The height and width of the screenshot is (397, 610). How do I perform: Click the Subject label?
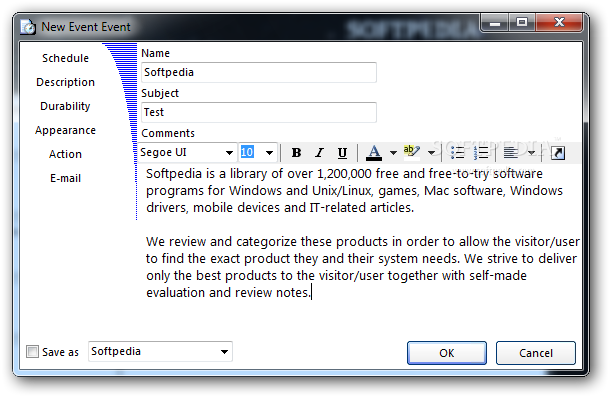click(160, 93)
